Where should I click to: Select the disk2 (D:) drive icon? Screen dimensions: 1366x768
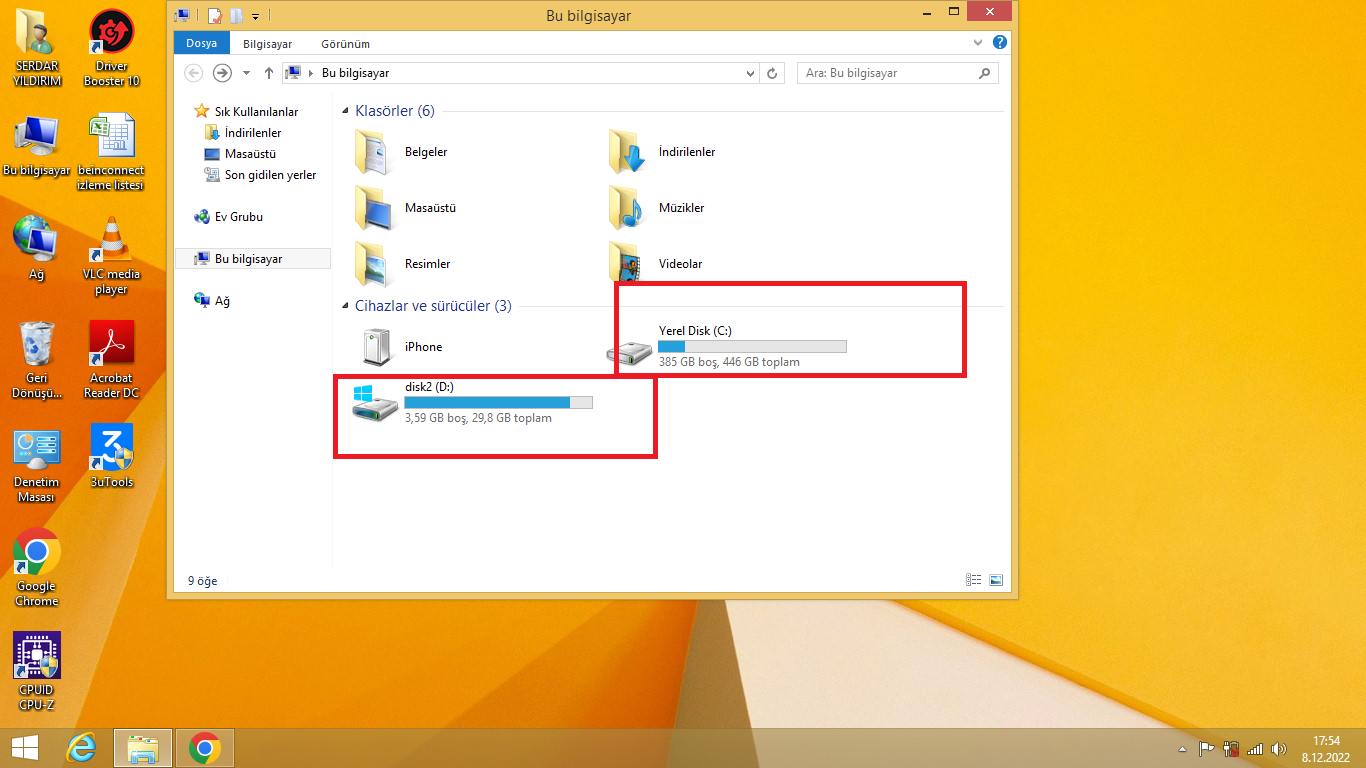point(376,402)
